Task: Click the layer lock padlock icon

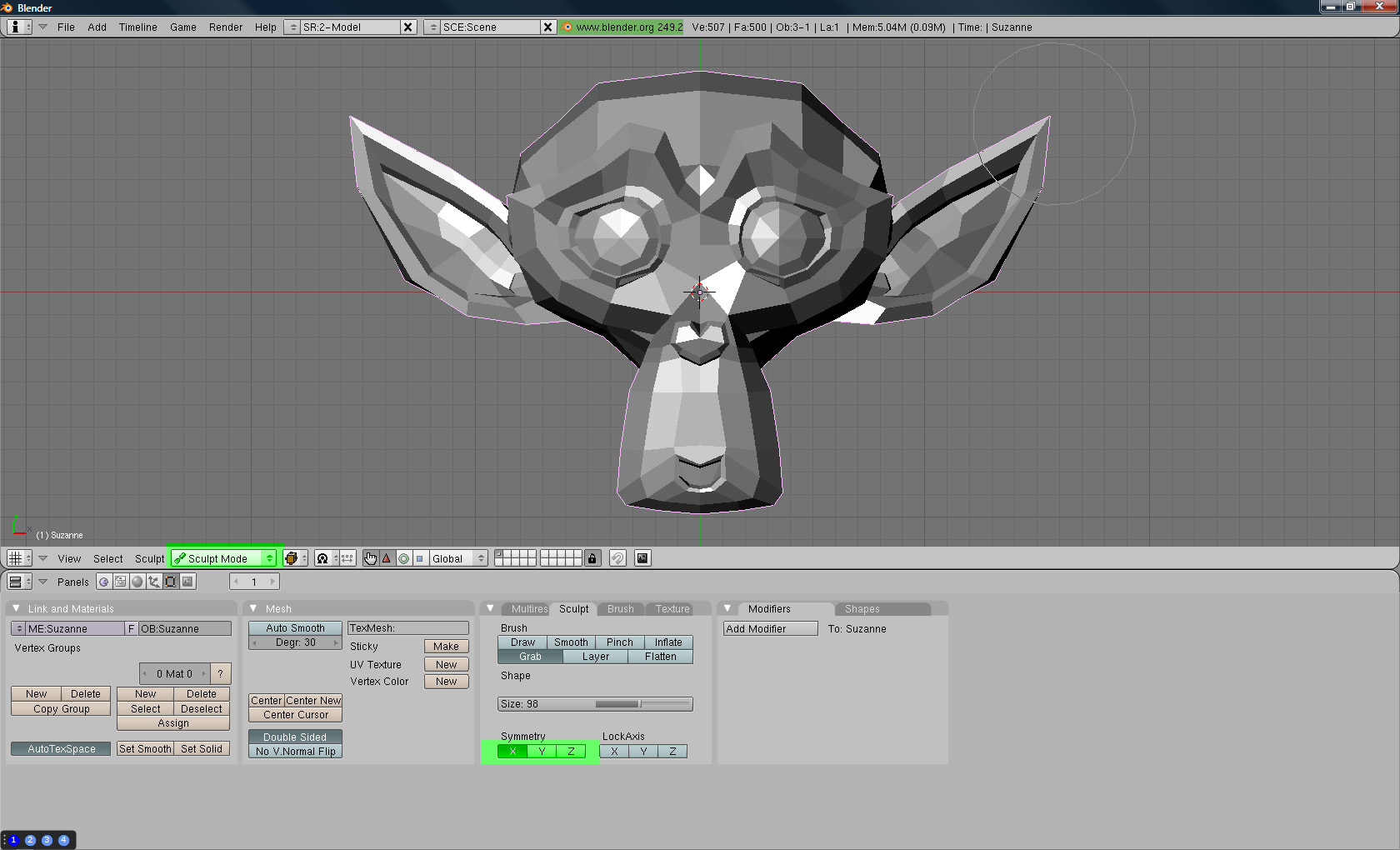Action: 592,558
